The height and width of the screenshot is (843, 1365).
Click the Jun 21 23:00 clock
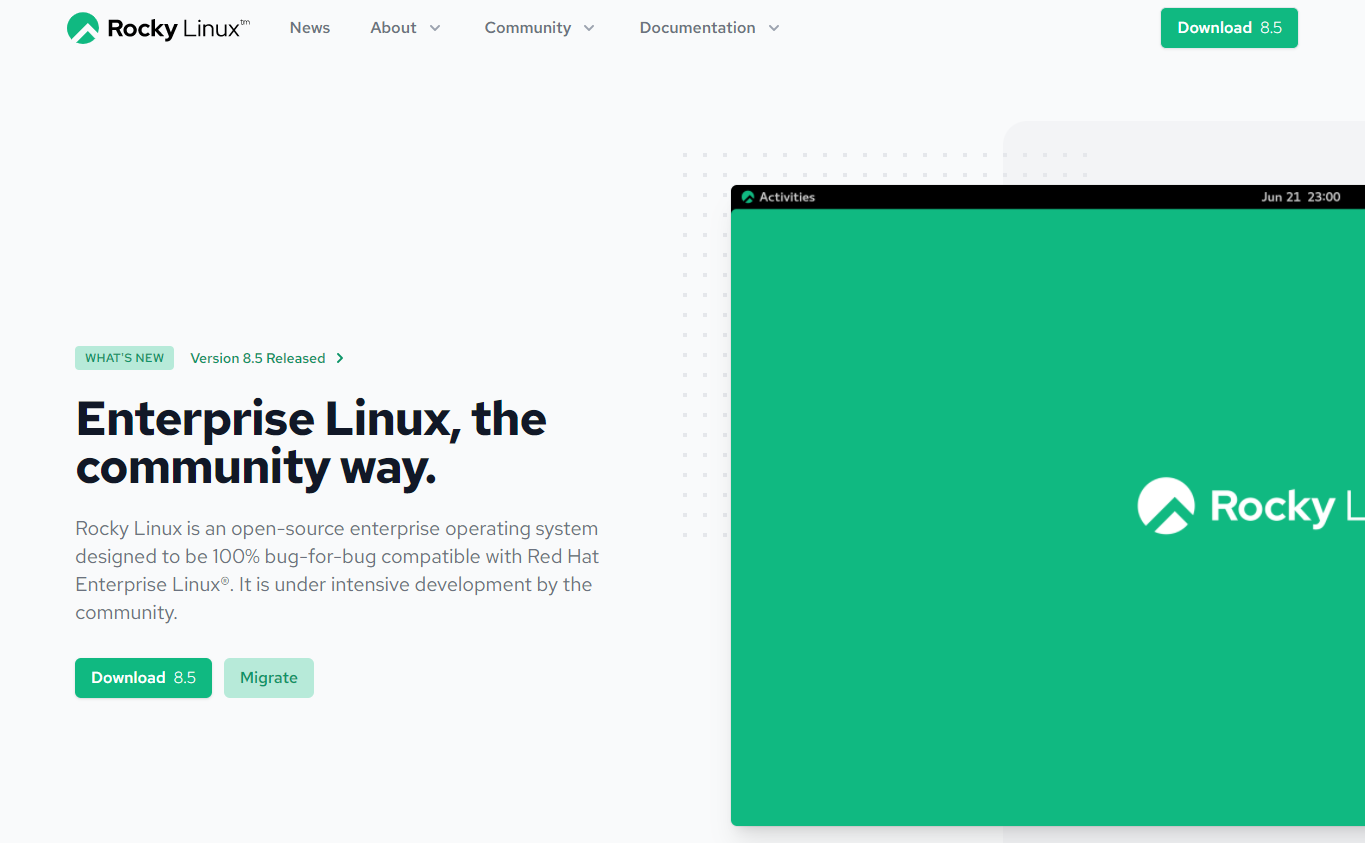[x=1301, y=197]
